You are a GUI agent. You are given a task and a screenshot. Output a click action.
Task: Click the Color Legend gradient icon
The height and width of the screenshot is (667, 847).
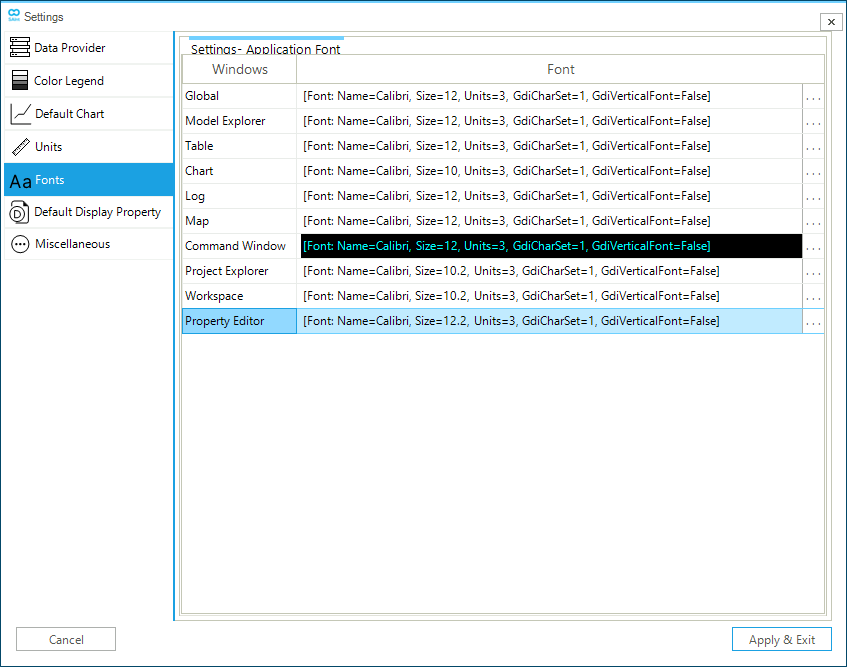(19, 81)
